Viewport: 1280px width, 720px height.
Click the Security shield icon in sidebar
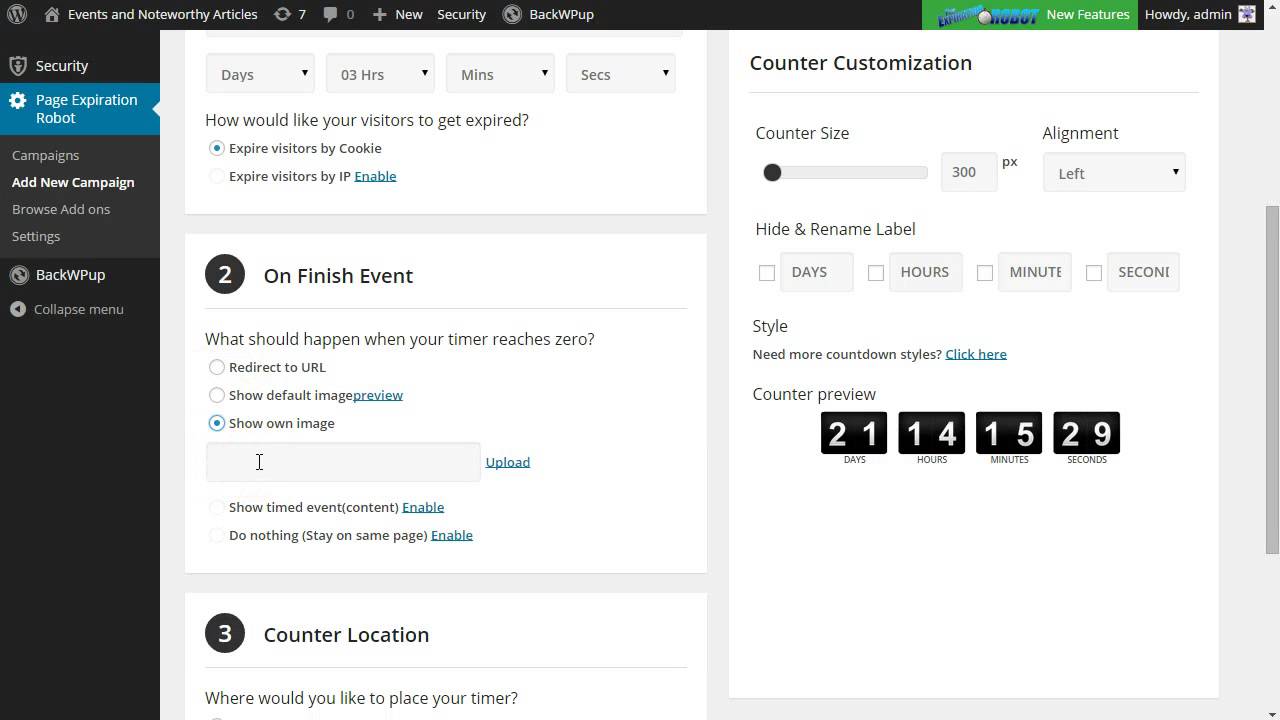[x=17, y=66]
